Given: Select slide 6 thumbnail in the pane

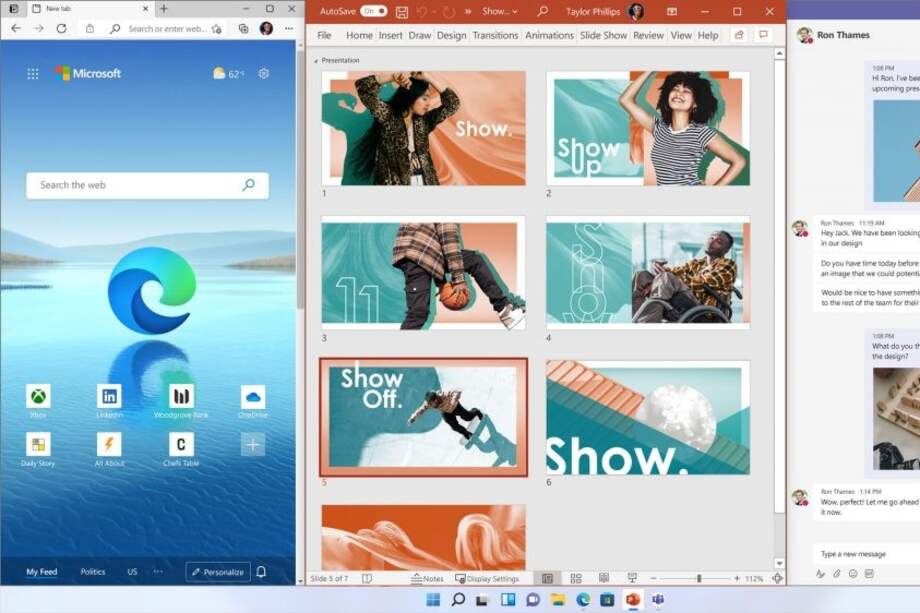Looking at the screenshot, I should point(645,418).
